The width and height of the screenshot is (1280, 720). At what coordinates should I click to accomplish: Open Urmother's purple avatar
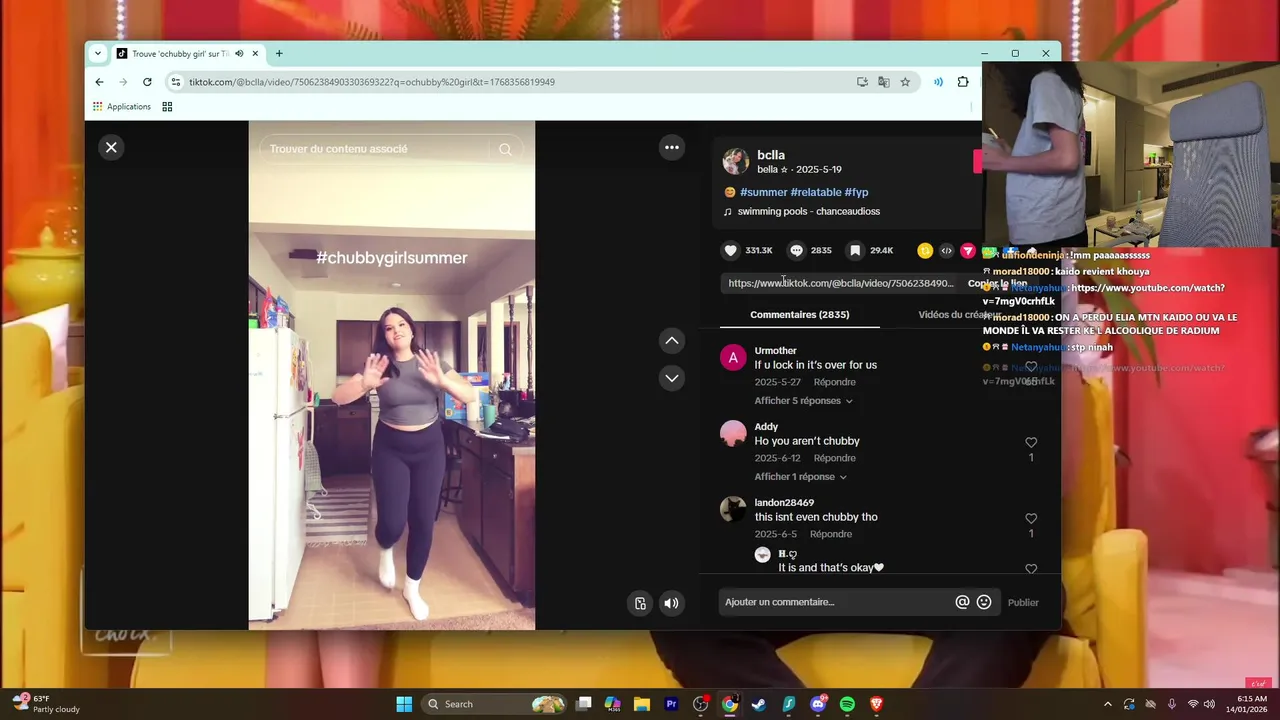point(733,358)
